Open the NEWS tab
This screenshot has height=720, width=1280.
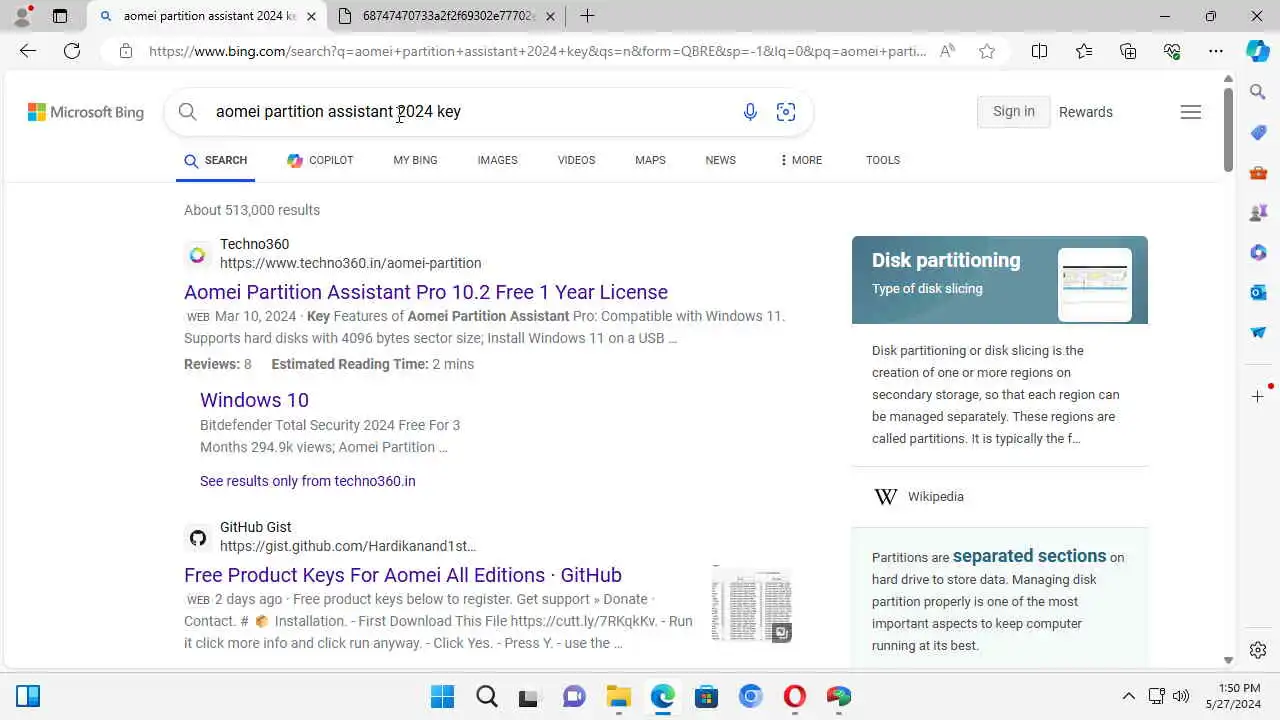click(720, 160)
